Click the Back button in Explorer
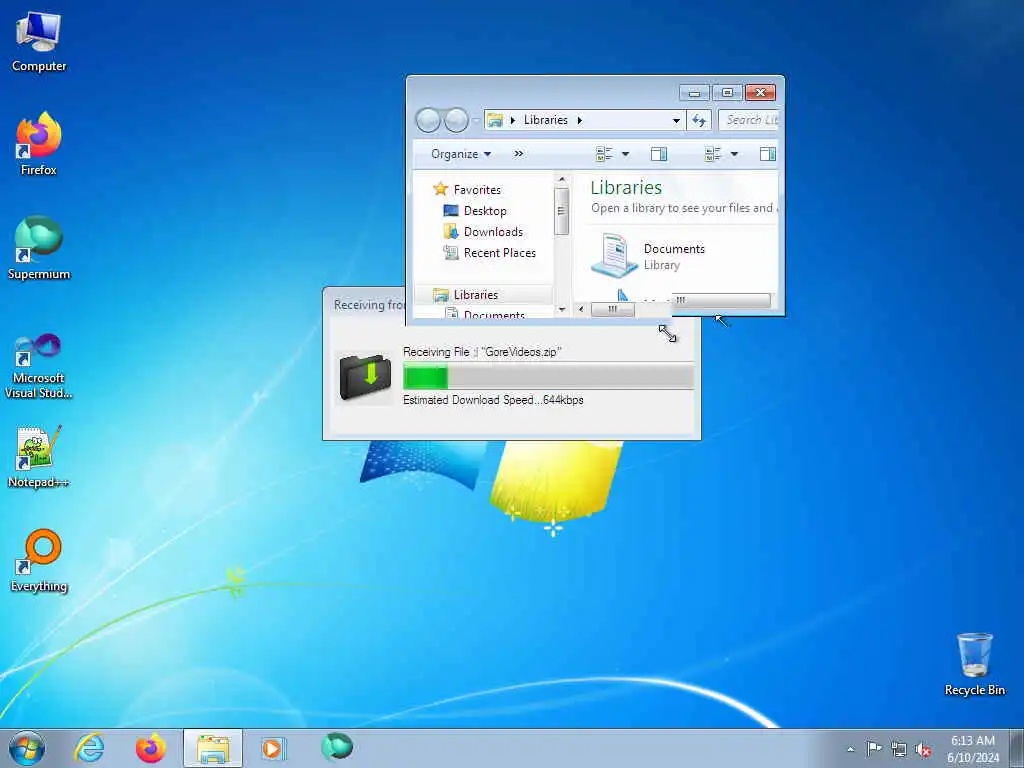The width and height of the screenshot is (1024, 768). pos(428,120)
